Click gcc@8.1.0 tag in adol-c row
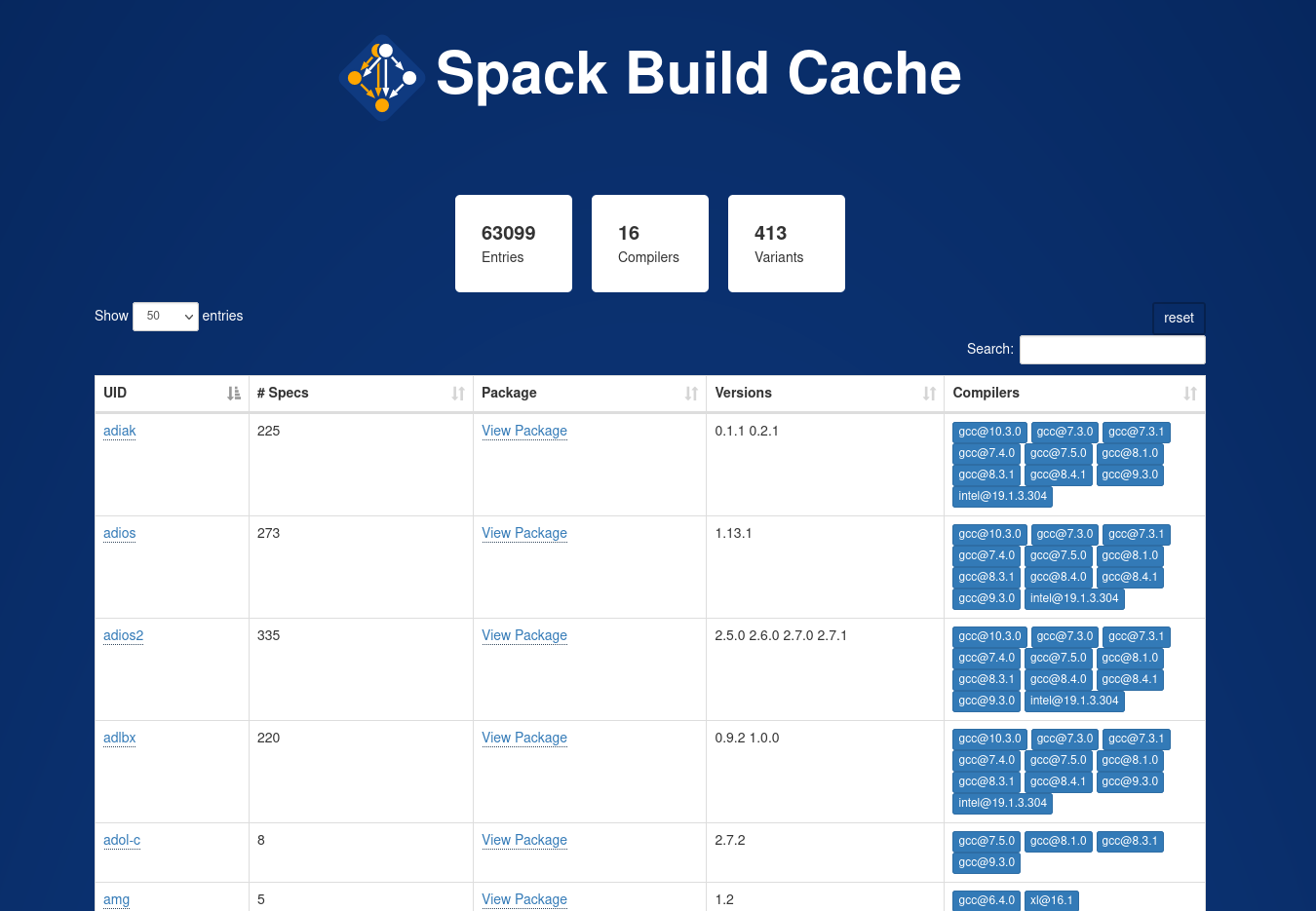The width and height of the screenshot is (1316, 911). (1058, 841)
